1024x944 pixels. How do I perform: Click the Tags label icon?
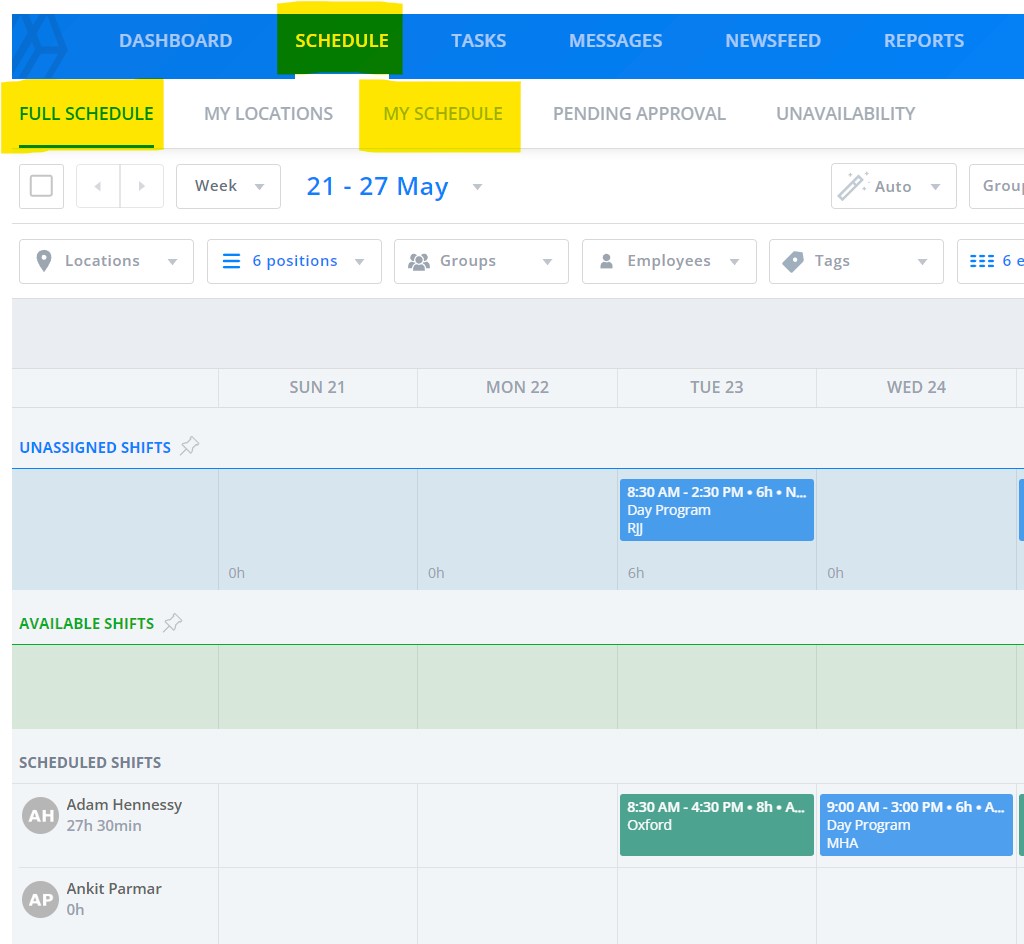click(x=793, y=261)
